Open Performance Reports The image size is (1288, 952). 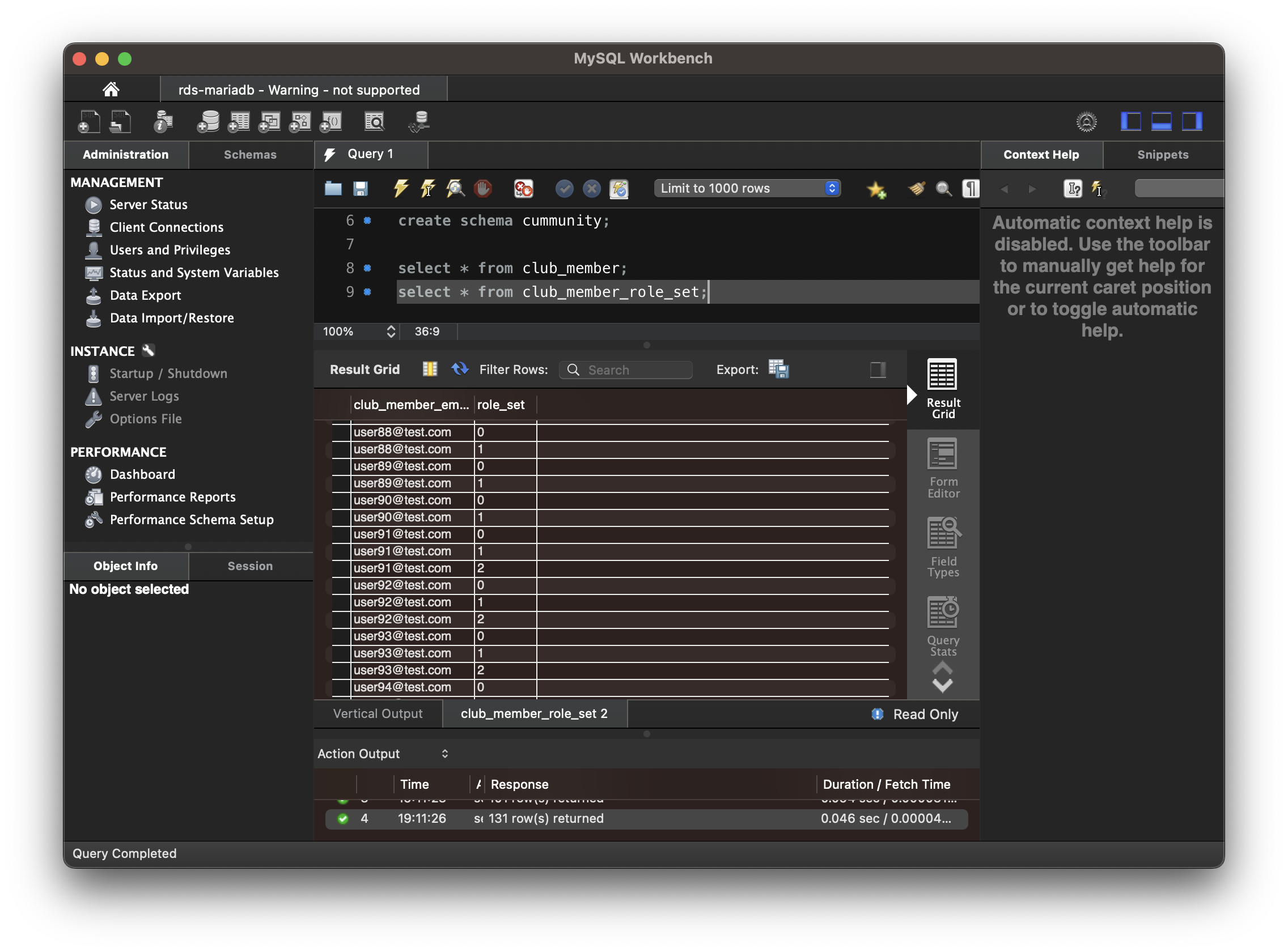(173, 497)
